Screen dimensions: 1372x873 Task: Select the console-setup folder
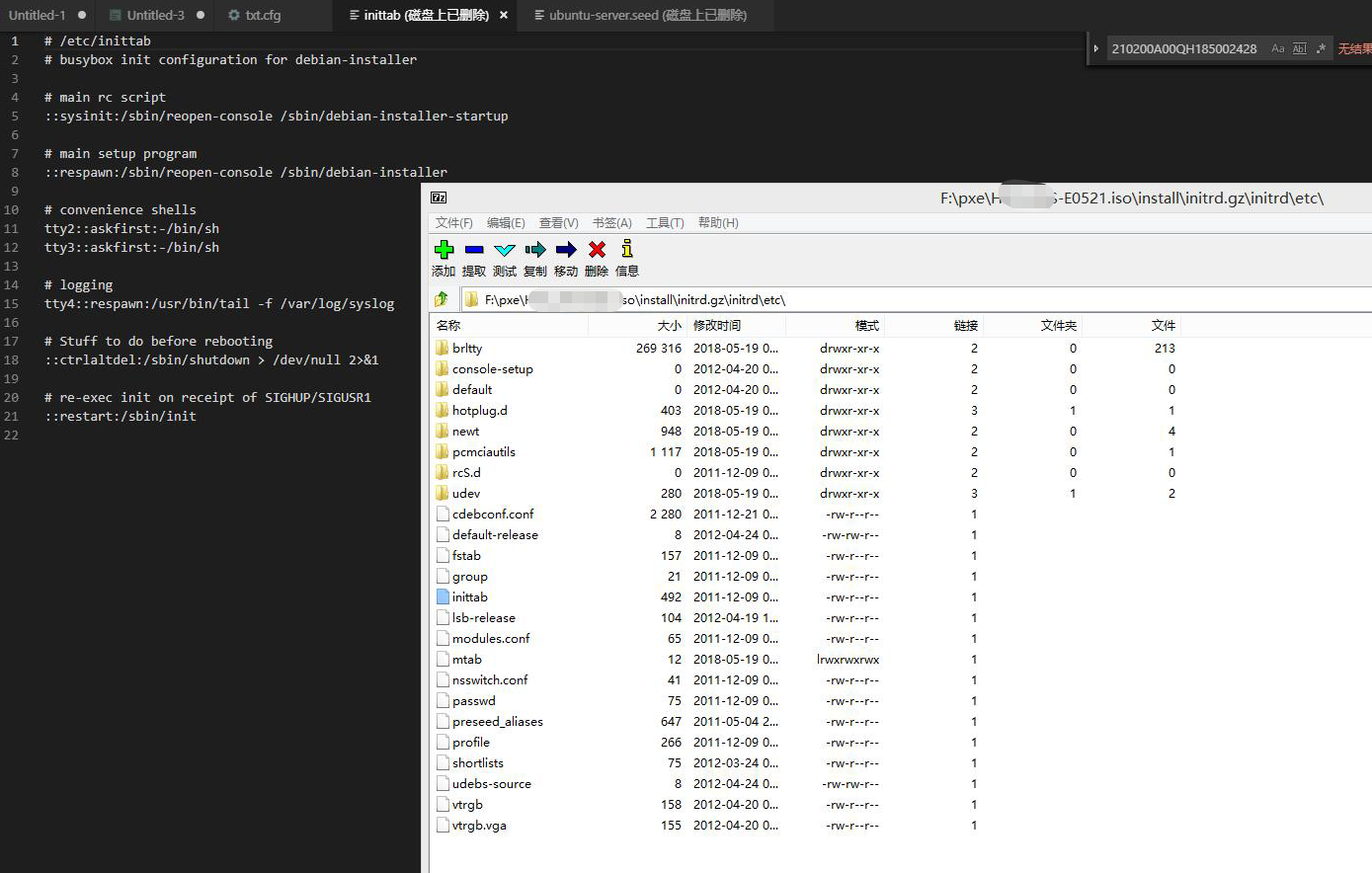point(492,368)
